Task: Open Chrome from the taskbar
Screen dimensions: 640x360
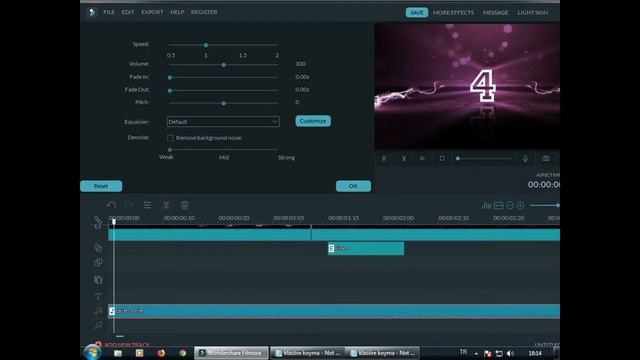Action: tap(182, 353)
